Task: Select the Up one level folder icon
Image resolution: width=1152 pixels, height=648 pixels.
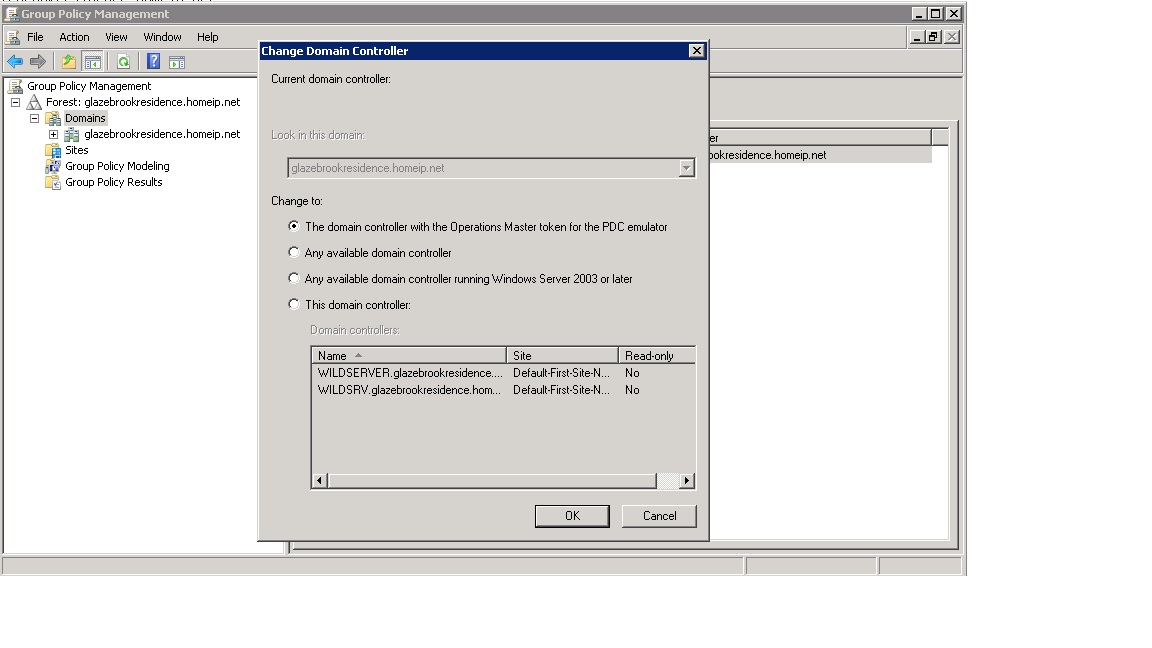Action: pos(66,61)
